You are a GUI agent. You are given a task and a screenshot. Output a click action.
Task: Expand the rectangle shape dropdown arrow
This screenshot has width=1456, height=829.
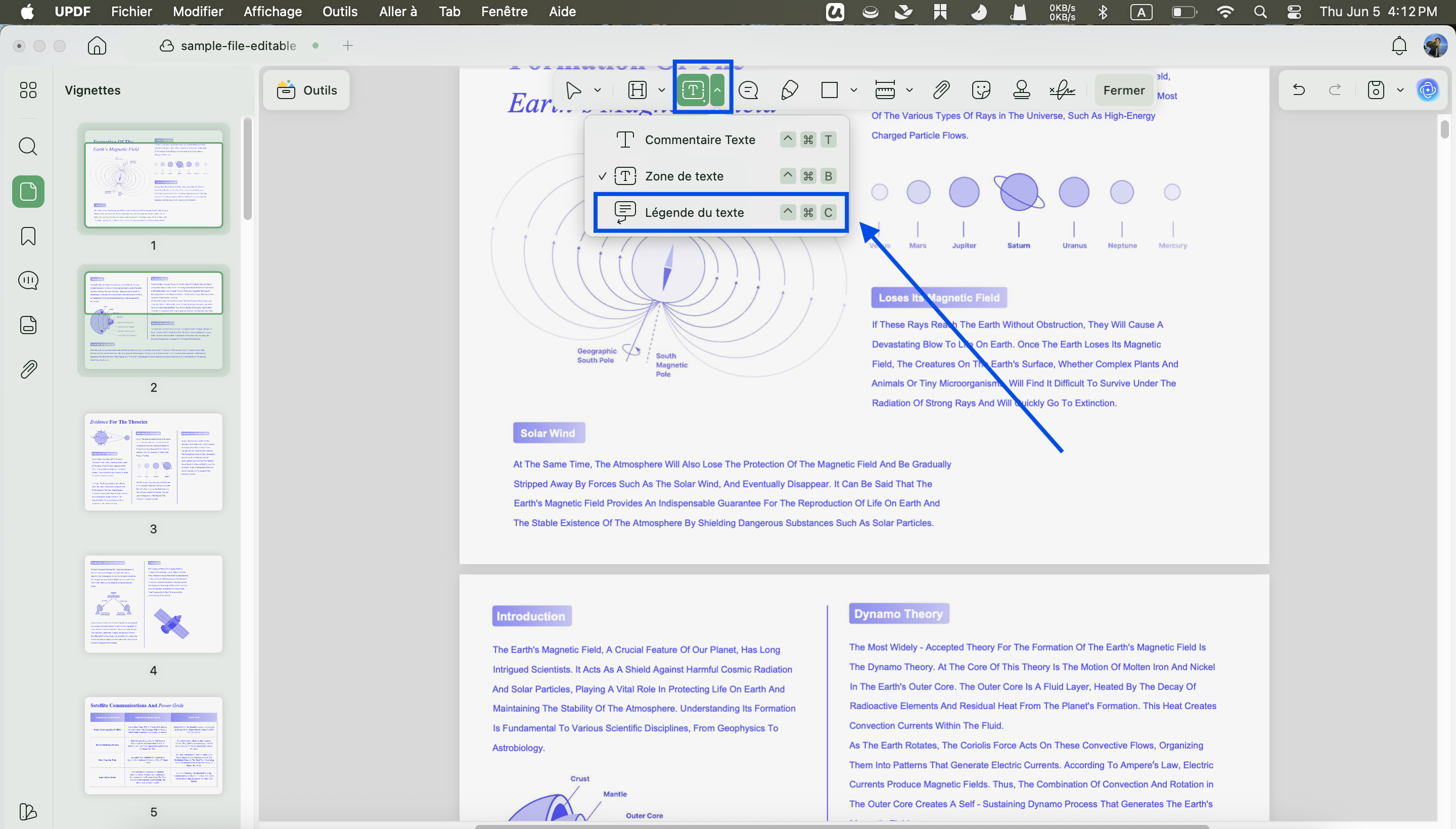853,90
